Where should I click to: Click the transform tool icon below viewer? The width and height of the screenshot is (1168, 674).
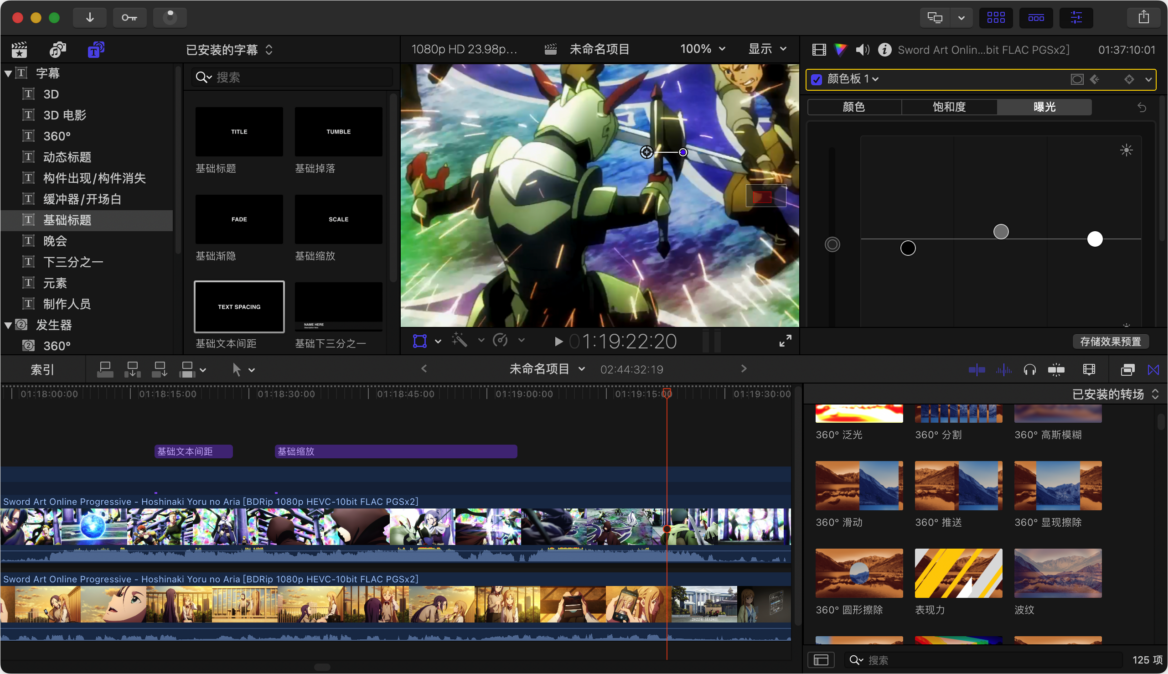click(x=420, y=341)
